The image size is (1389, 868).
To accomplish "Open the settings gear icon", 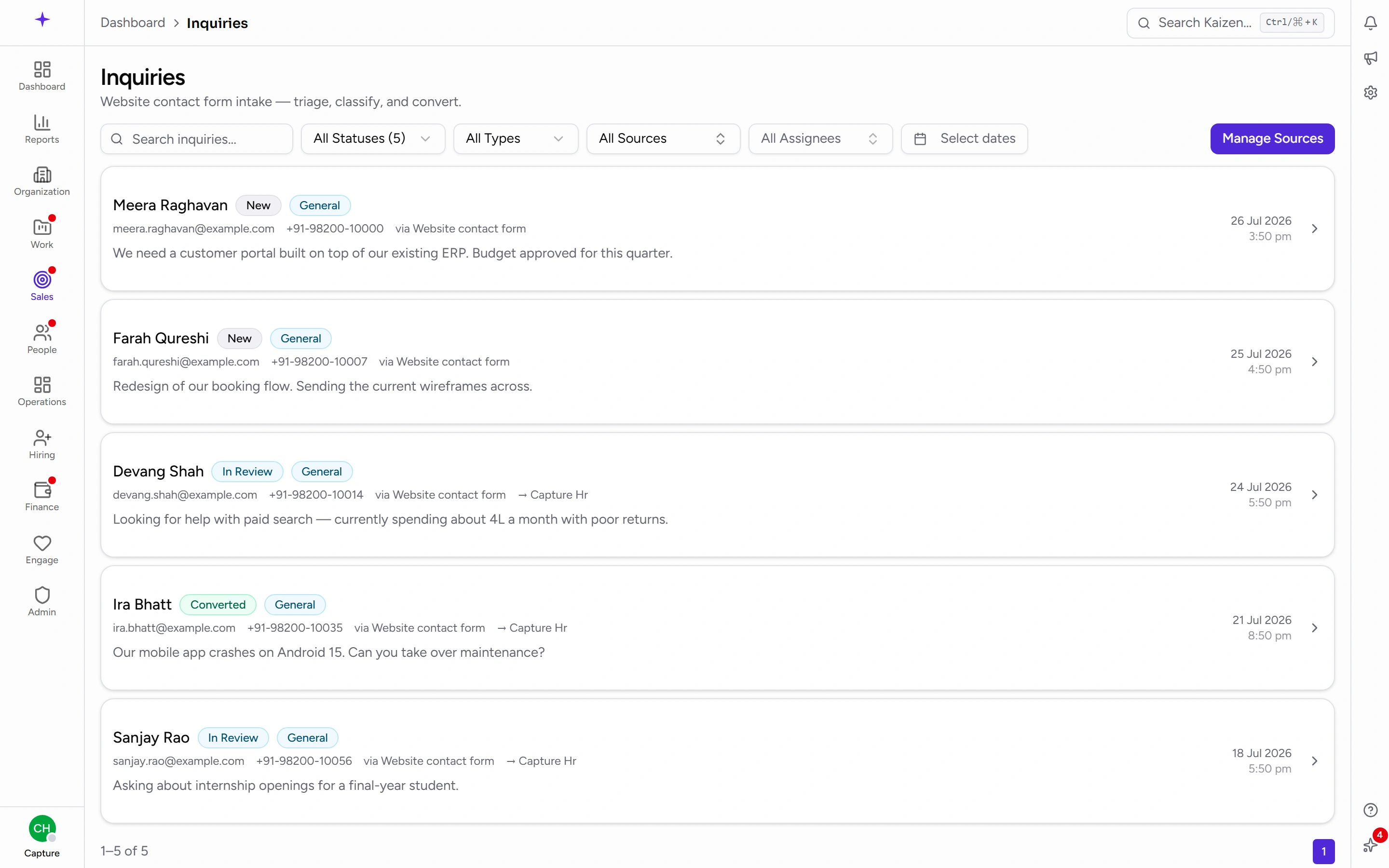I will pyautogui.click(x=1370, y=93).
